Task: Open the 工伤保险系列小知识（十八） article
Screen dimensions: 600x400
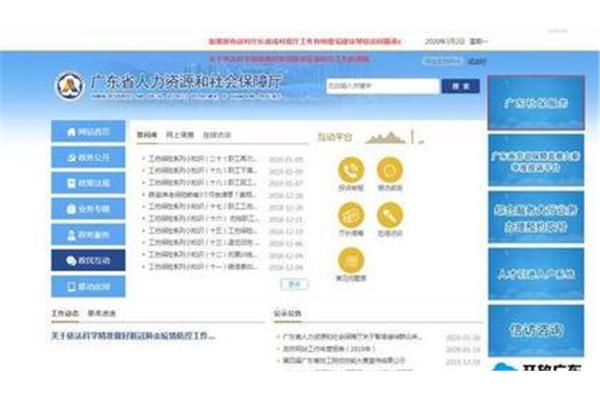Action: pyautogui.click(x=203, y=183)
